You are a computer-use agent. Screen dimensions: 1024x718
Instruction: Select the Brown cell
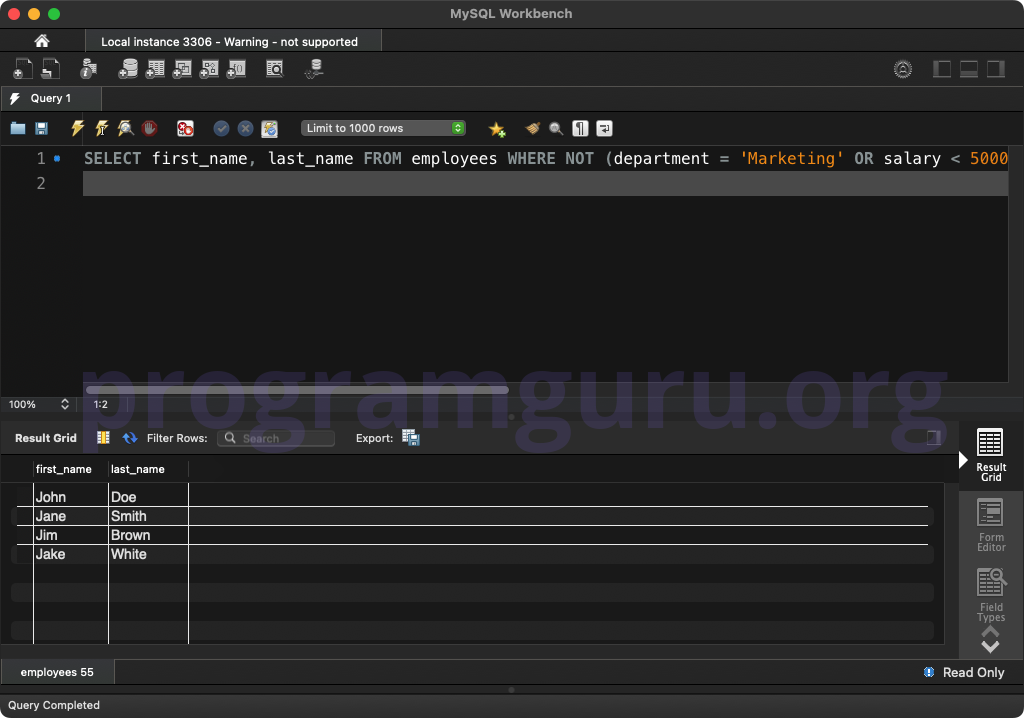pyautogui.click(x=148, y=535)
